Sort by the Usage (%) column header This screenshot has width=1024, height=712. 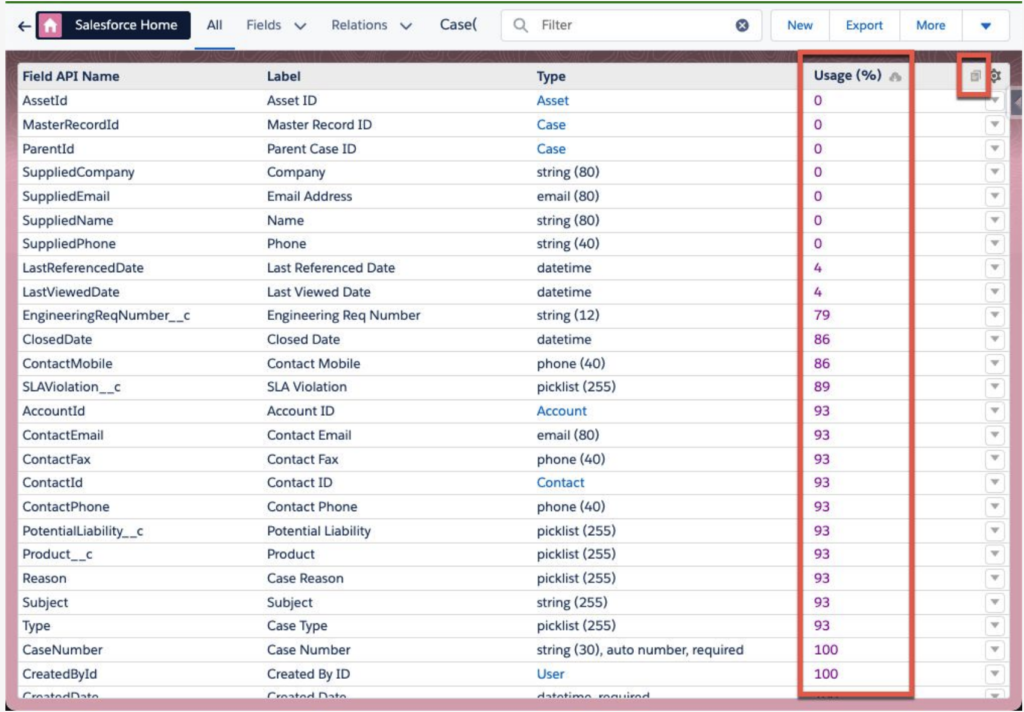coord(846,76)
